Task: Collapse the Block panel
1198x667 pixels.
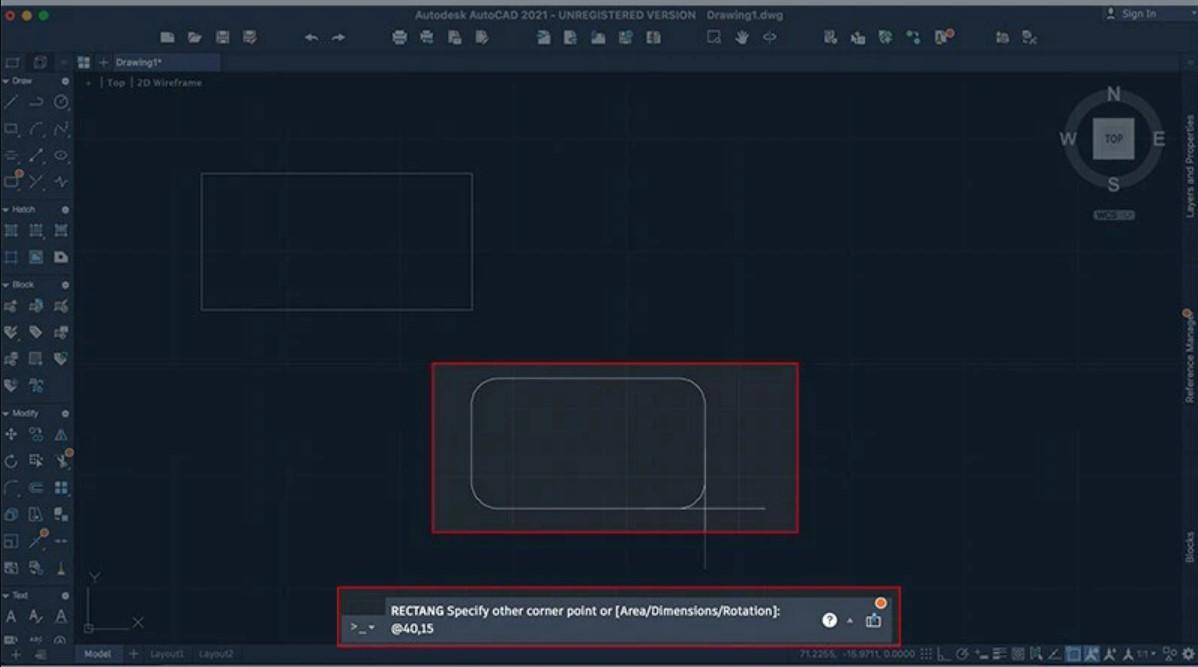Action: click(x=6, y=285)
